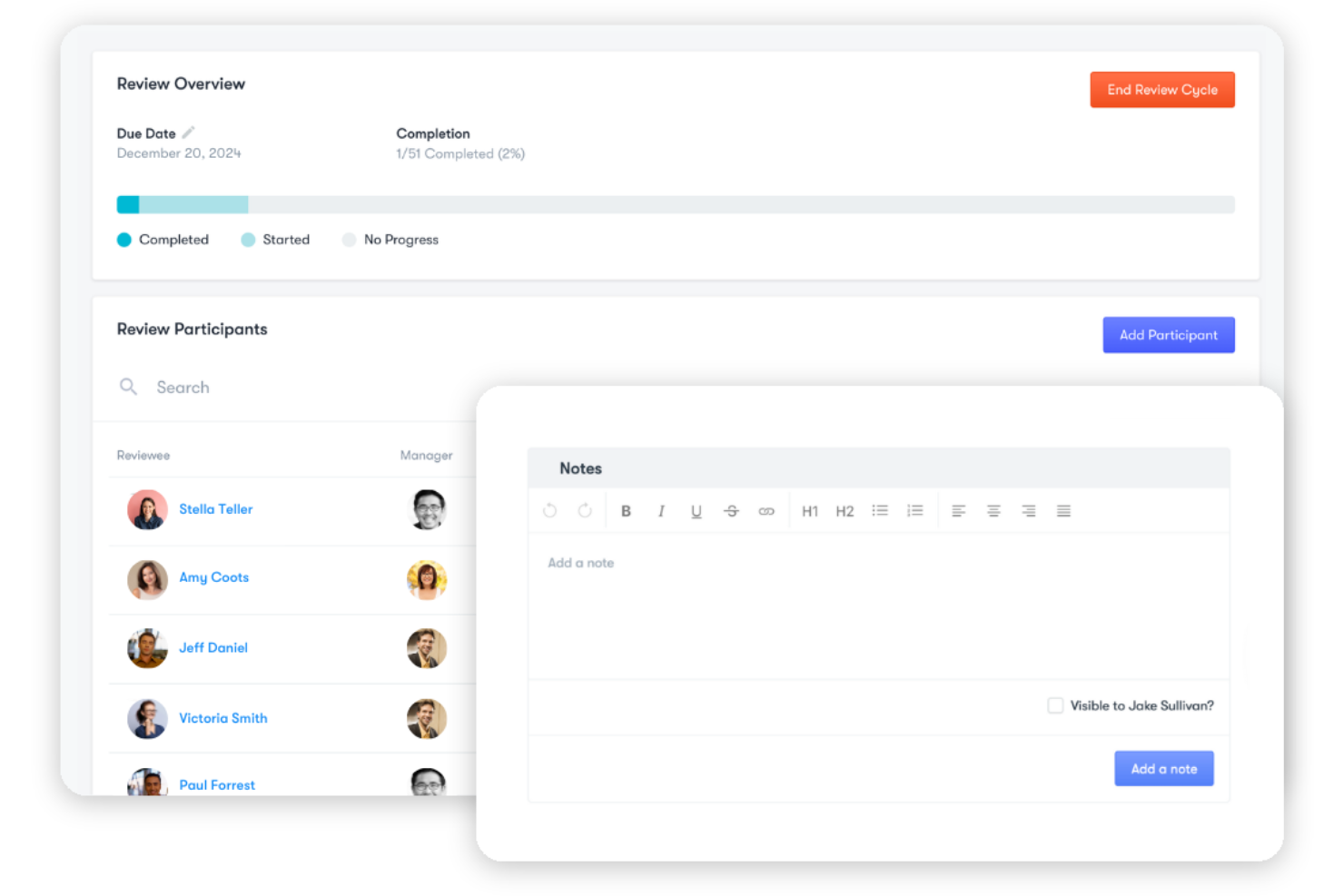Screen dimensions: 1344x896
Task: Undo the last note edit
Action: click(x=549, y=510)
